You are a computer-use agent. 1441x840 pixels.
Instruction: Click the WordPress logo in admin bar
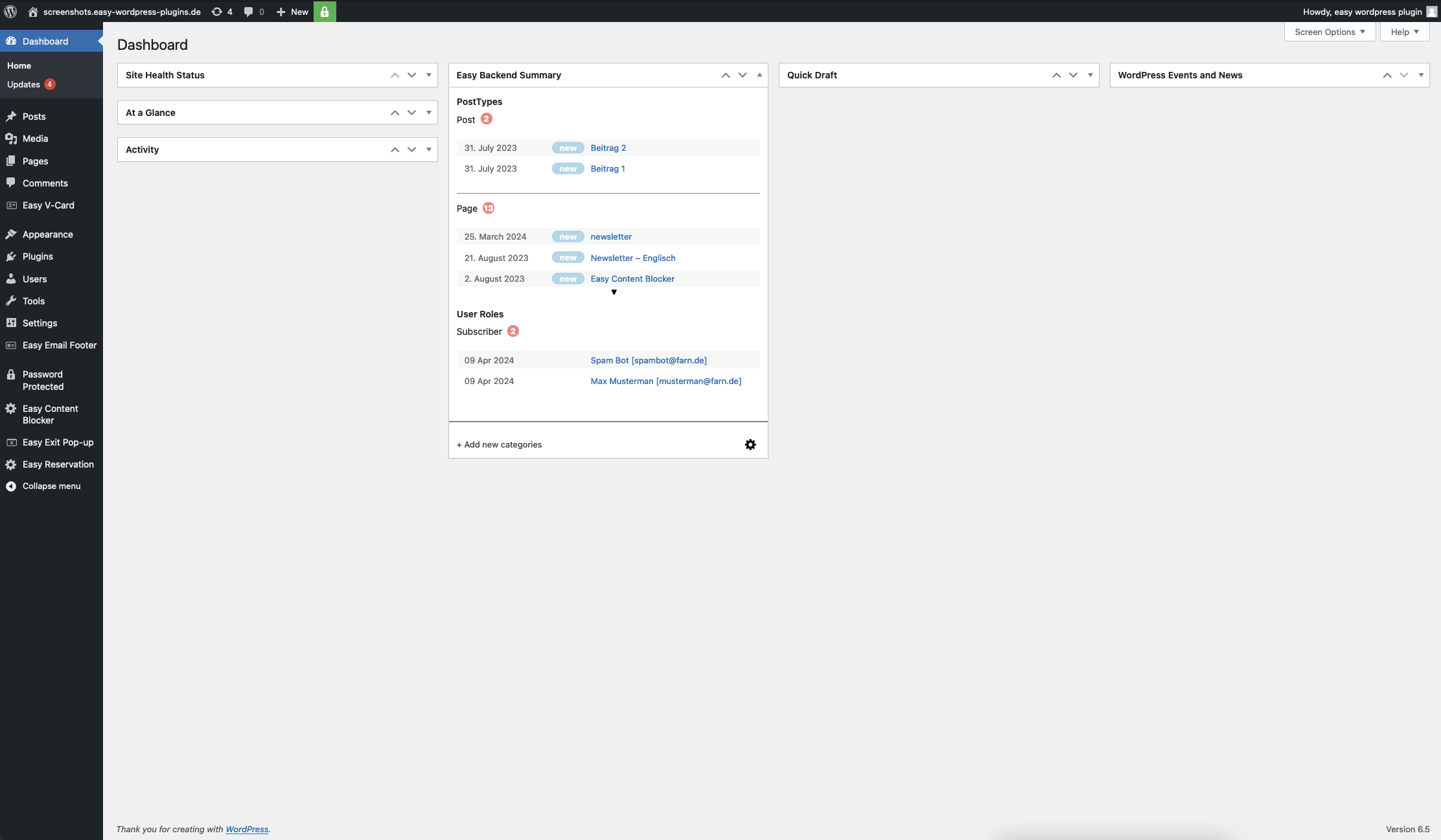tap(10, 12)
